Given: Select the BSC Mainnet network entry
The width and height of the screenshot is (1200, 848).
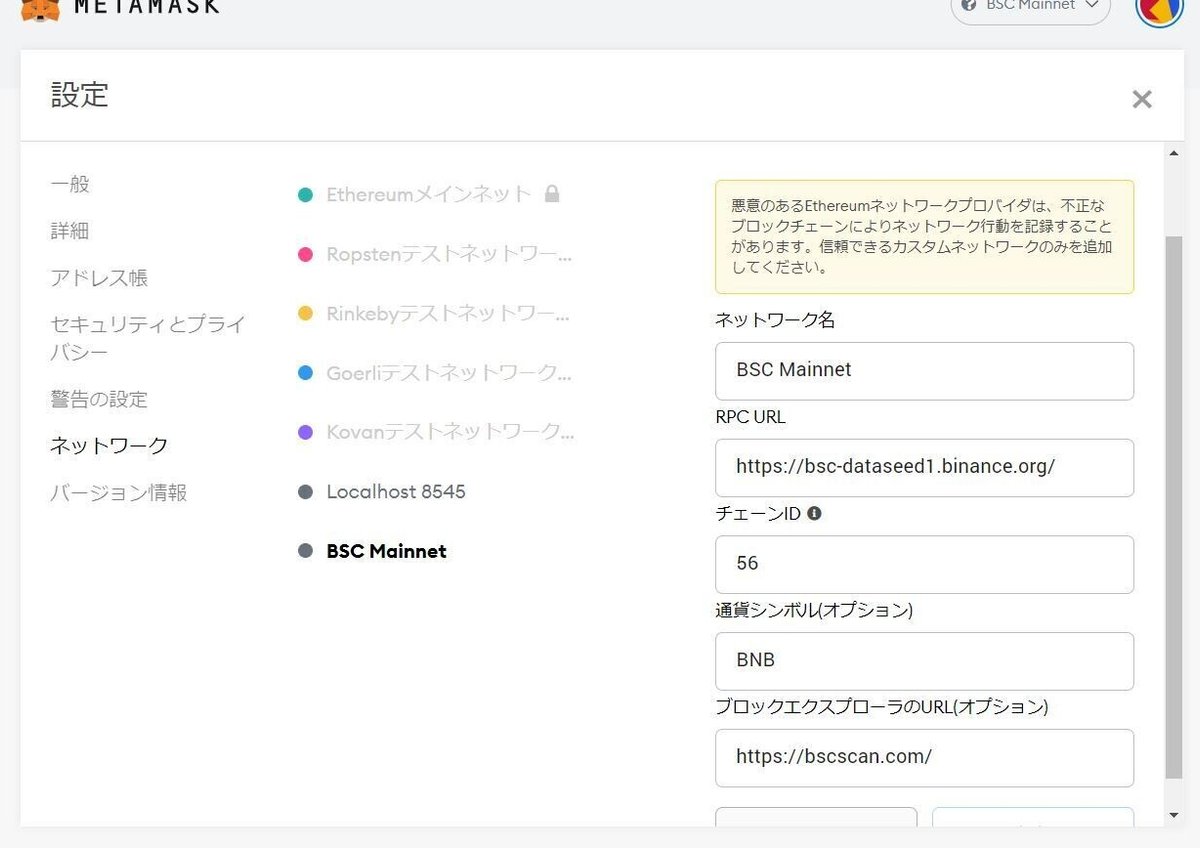Looking at the screenshot, I should 385,551.
